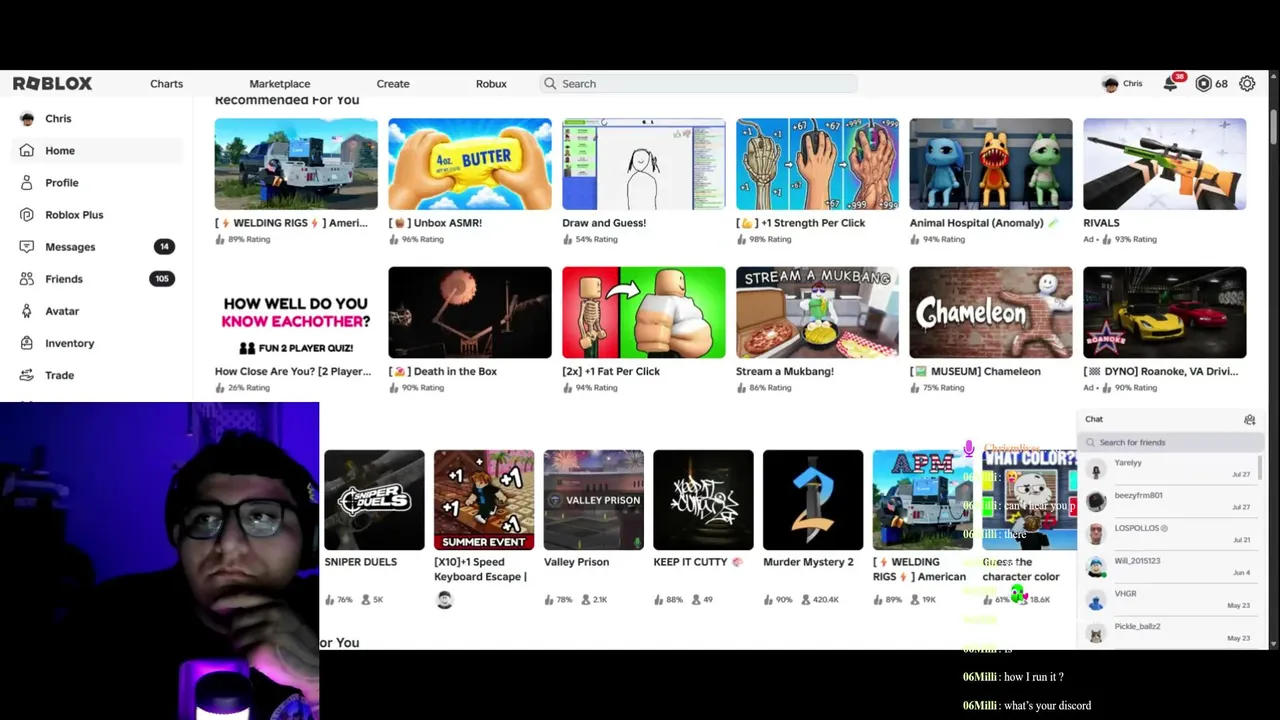Click the main Search field
This screenshot has width=1280, height=720.
[698, 84]
